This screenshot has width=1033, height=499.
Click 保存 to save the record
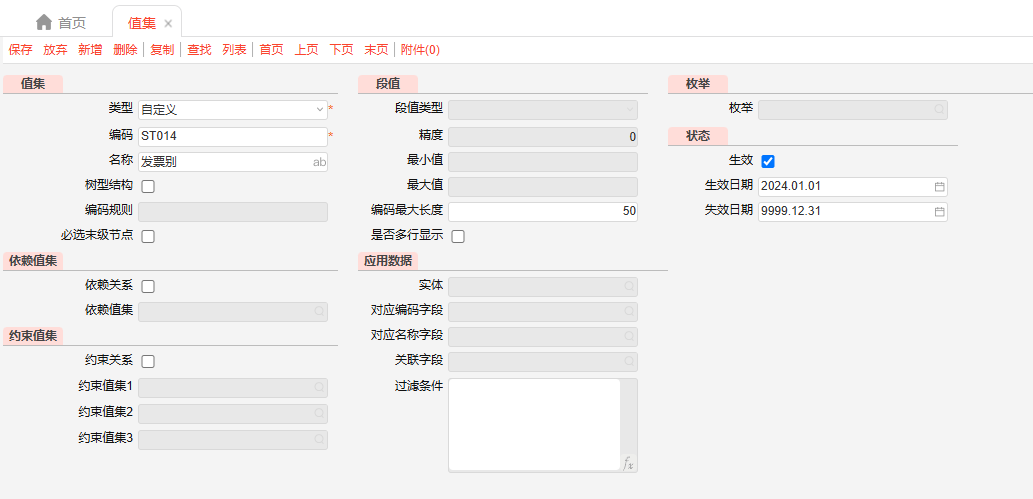click(20, 49)
